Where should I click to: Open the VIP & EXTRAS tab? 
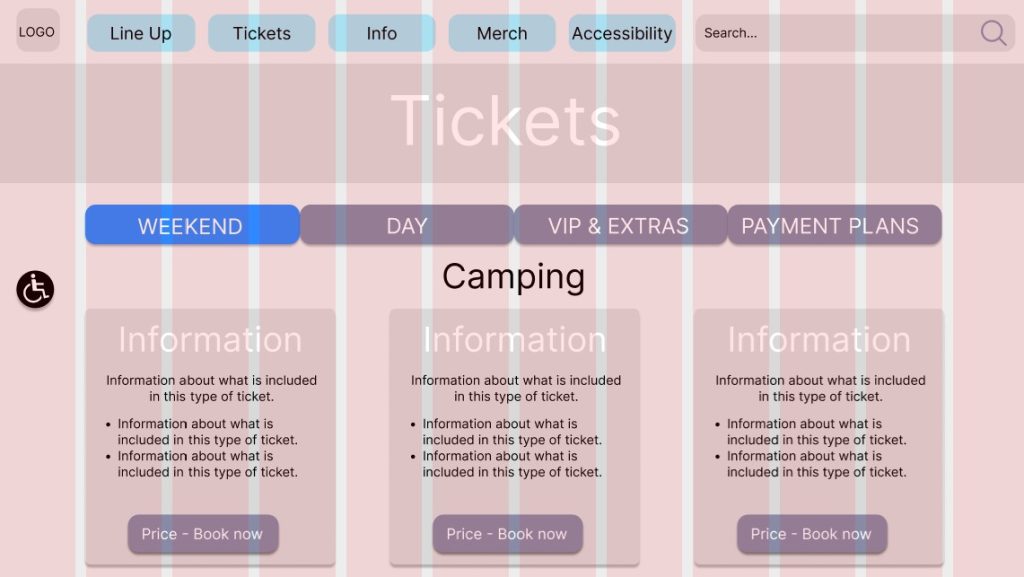[x=619, y=225]
